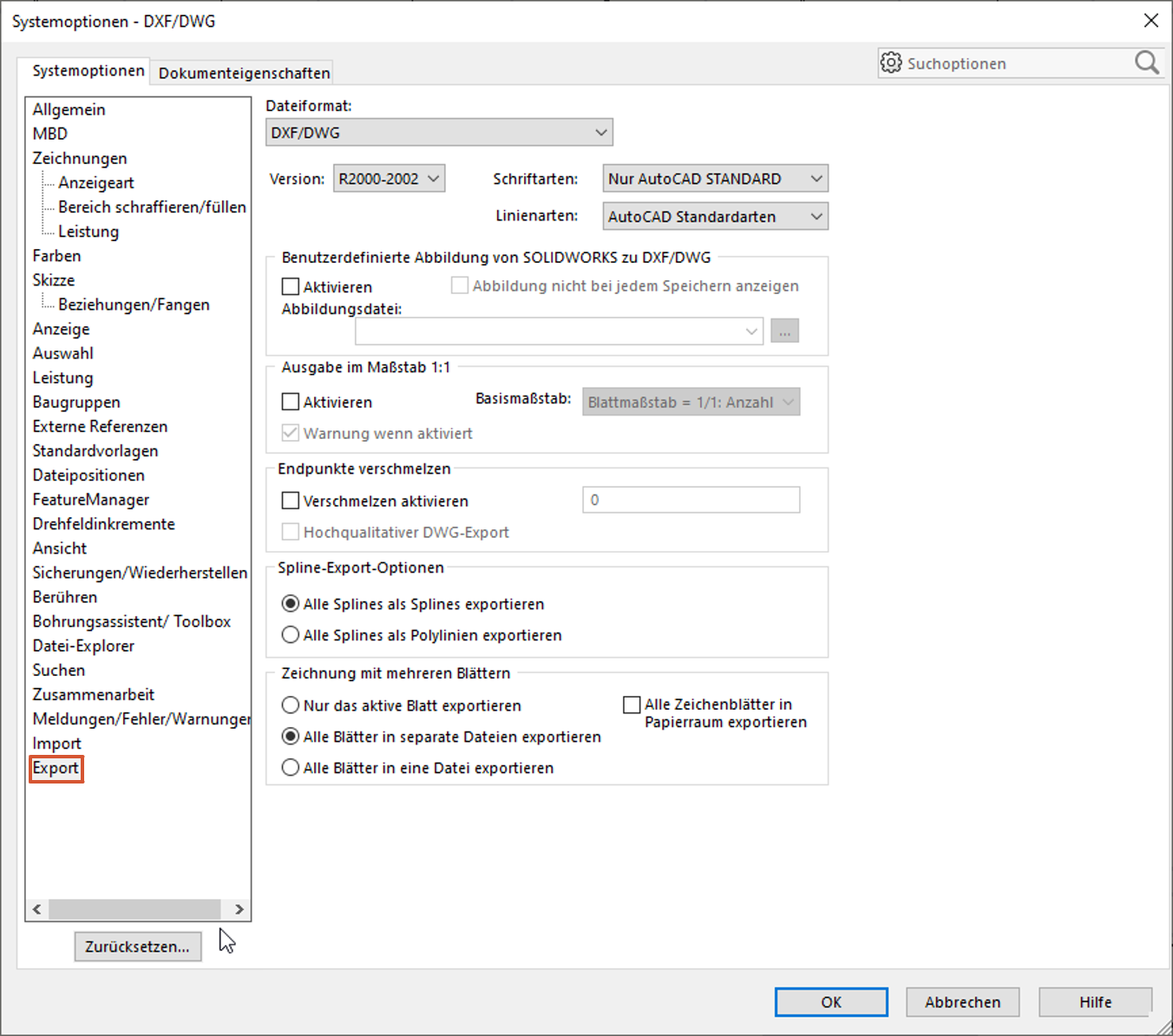
Task: Open the Dateiformat DXF/DWG dropdown
Action: 439,133
